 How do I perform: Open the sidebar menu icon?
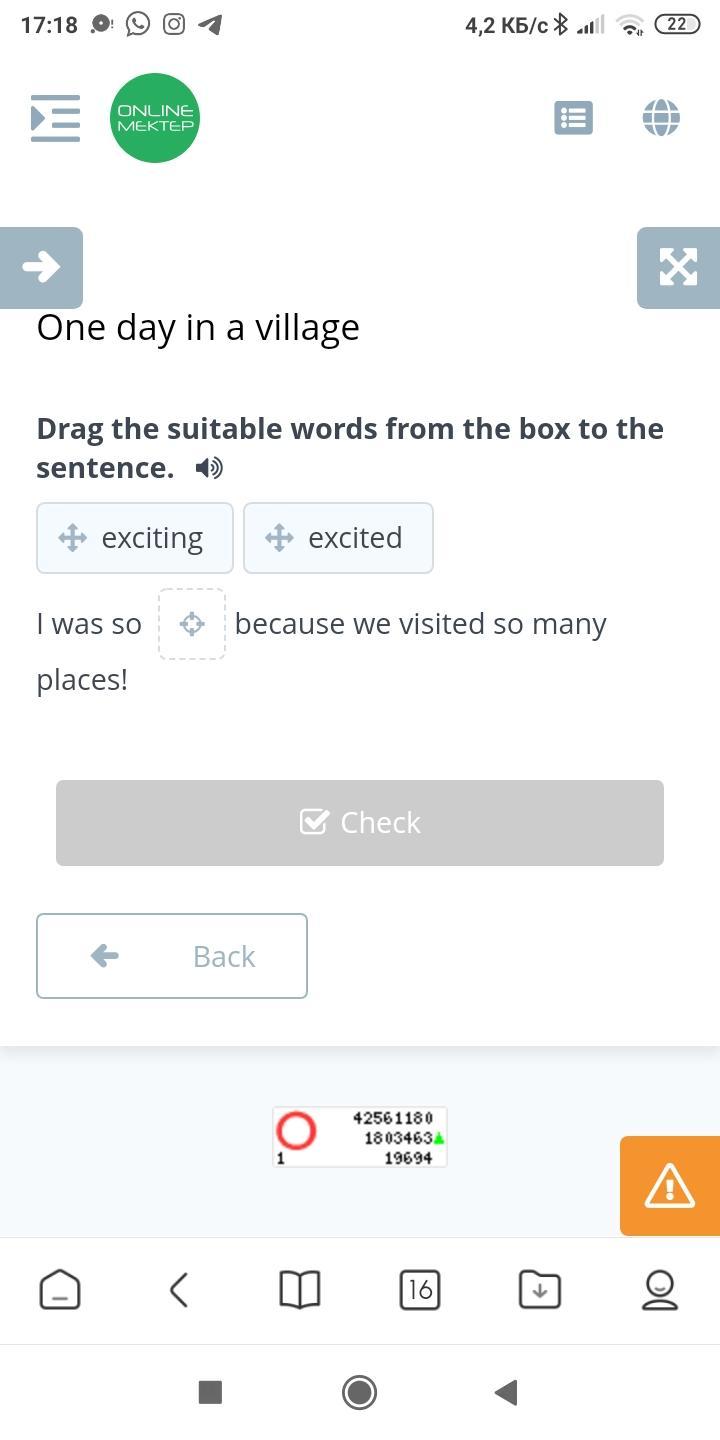55,118
